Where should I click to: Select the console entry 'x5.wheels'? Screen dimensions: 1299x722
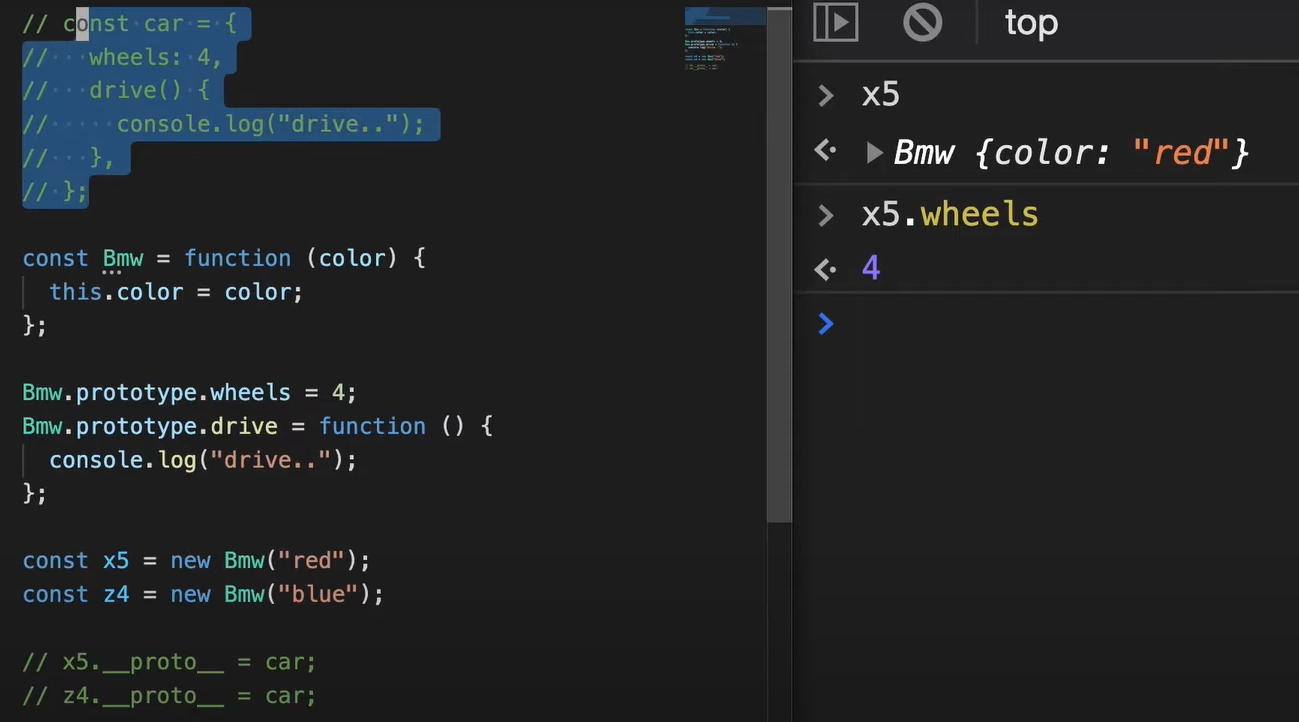point(950,214)
